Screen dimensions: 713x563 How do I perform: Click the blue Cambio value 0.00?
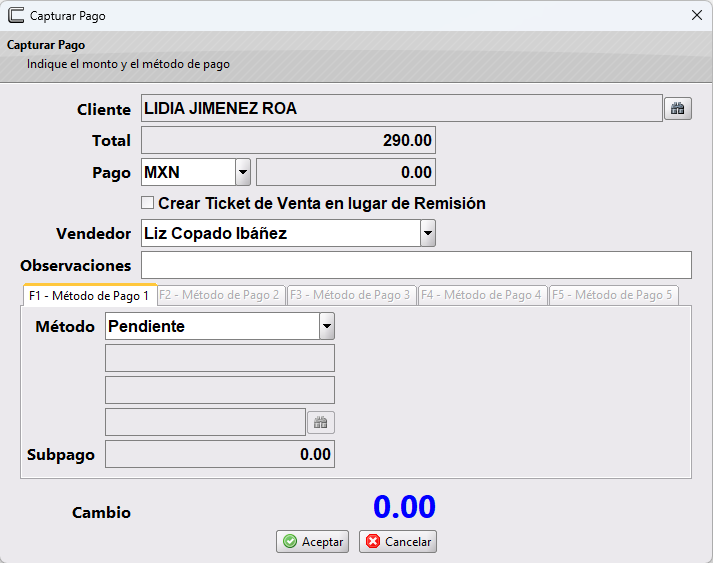coord(404,507)
